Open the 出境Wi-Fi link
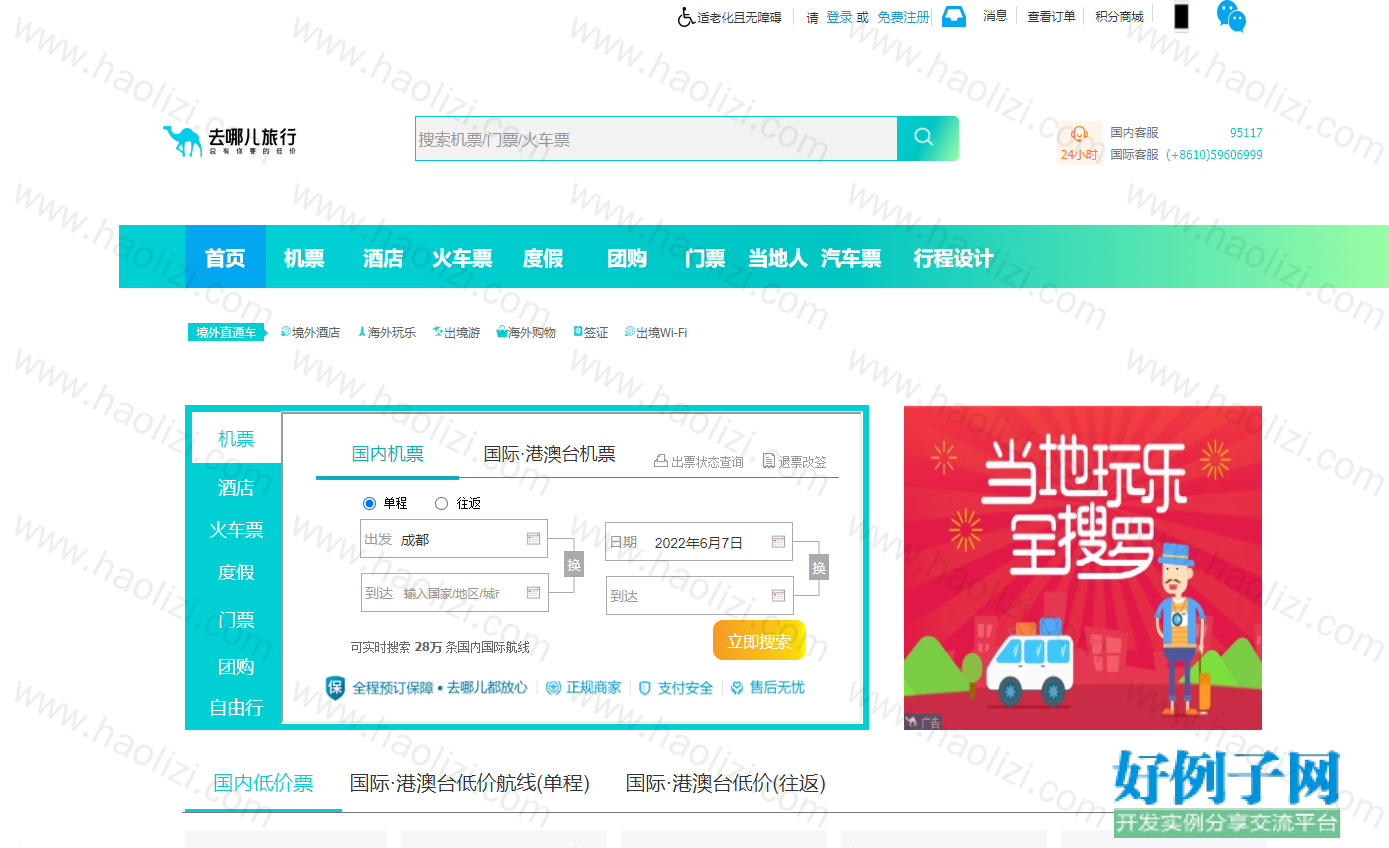The image size is (1389, 848). coord(656,332)
